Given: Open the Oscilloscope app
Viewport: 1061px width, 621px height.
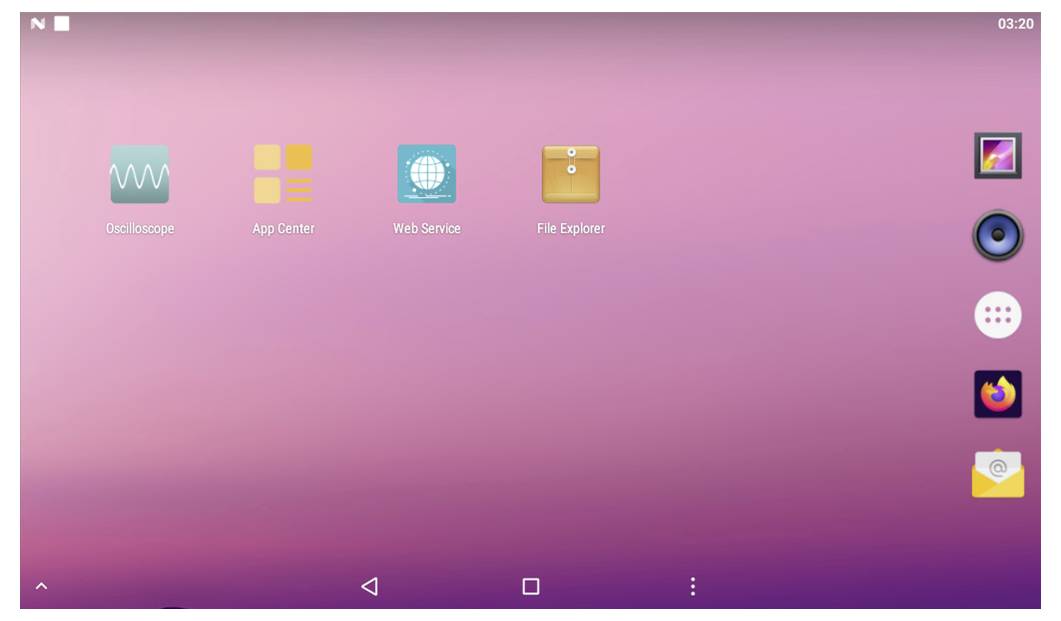Looking at the screenshot, I should click(x=137, y=176).
